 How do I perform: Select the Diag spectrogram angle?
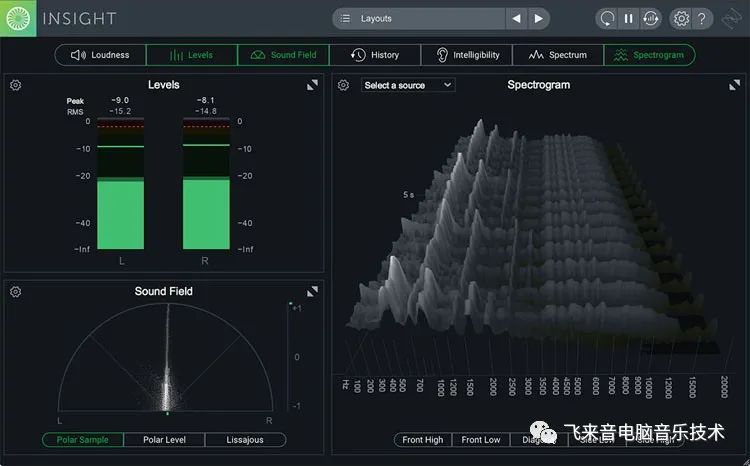[x=539, y=440]
